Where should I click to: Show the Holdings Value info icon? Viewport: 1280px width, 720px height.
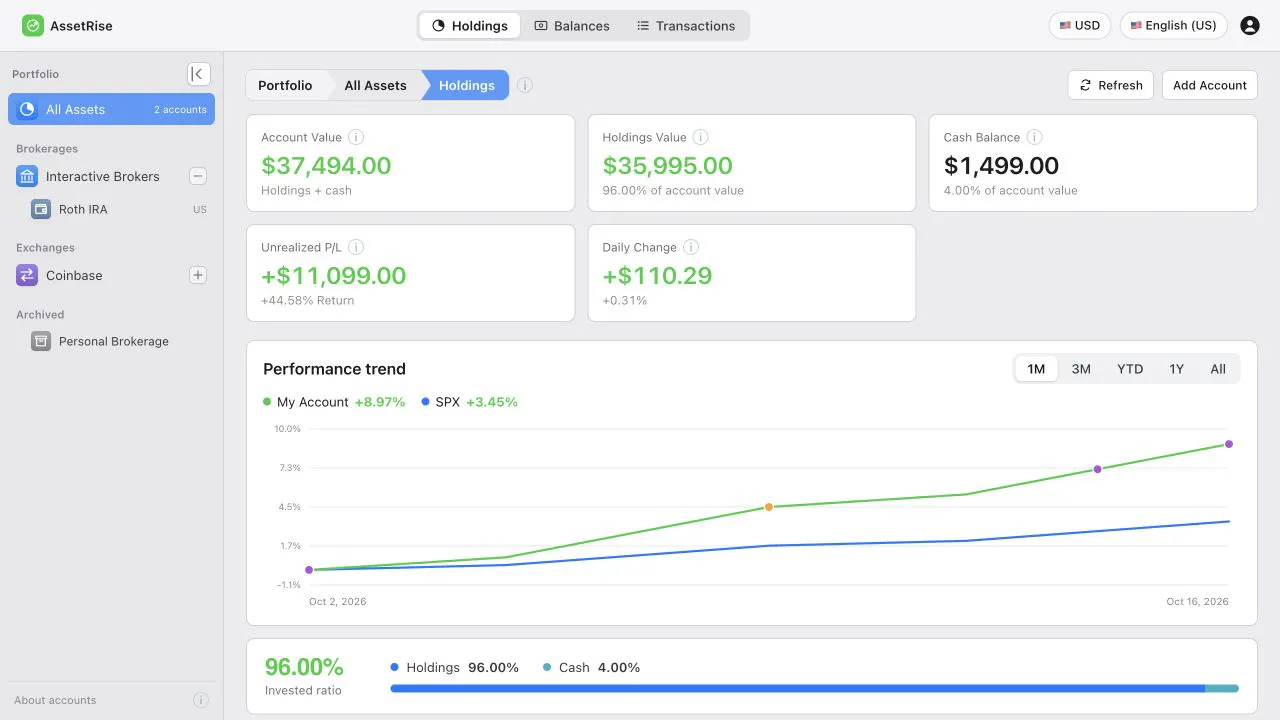(x=701, y=137)
